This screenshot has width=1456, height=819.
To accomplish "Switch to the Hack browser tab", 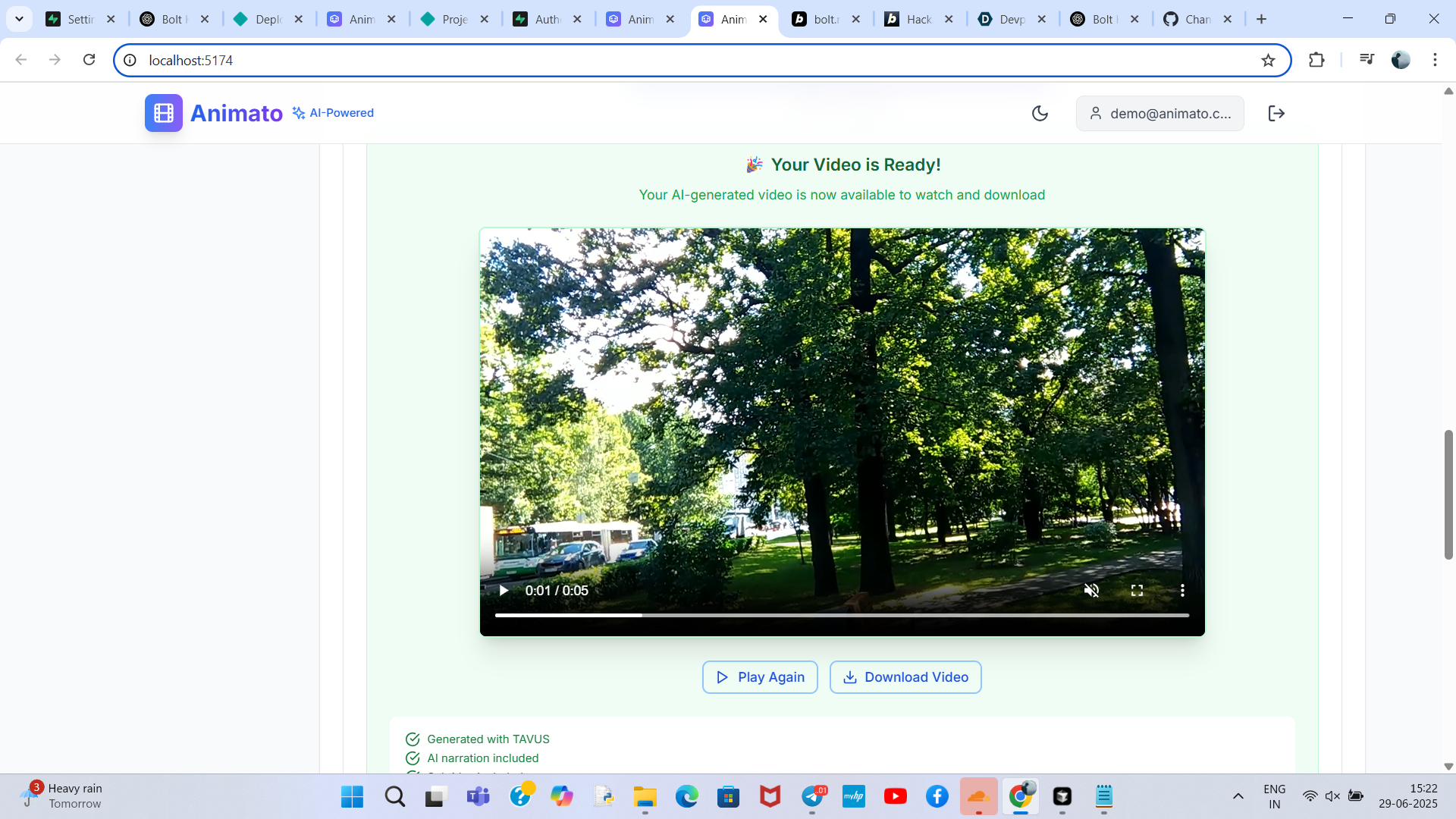I will point(917,19).
